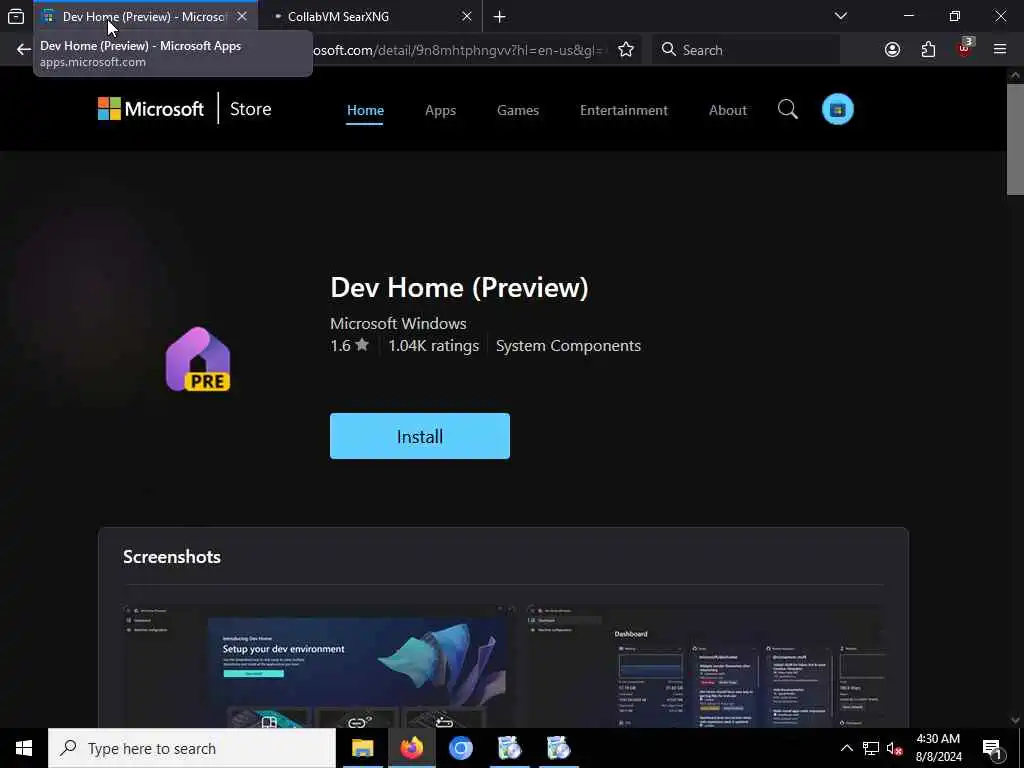Open the Windows Start menu
Viewport: 1024px width, 768px height.
pyautogui.click(x=24, y=748)
